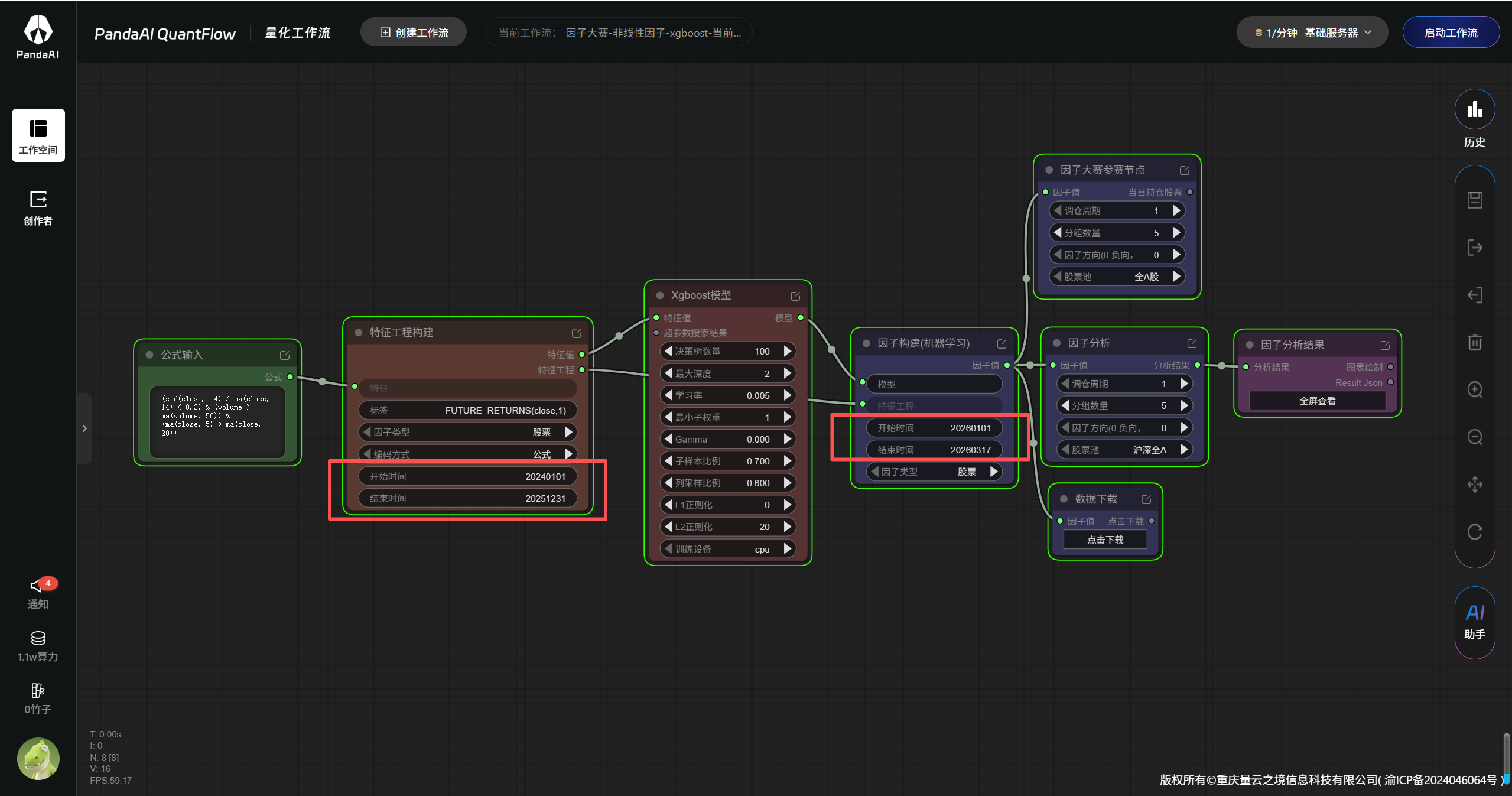Viewport: 1512px width, 796px height.
Task: Click 启动工作流 button
Action: tap(1451, 33)
